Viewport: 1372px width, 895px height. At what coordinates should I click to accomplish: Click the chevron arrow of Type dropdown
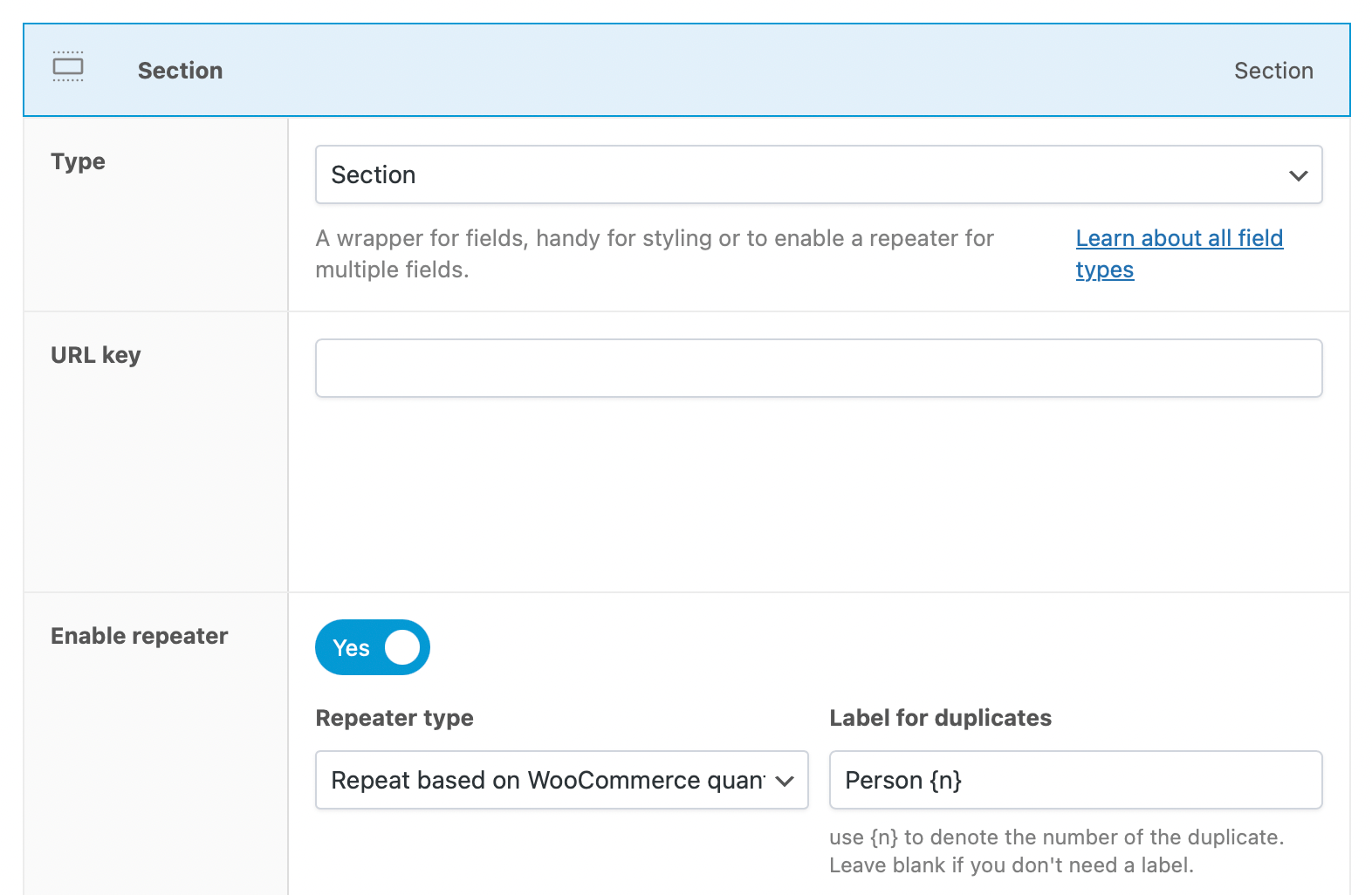(1298, 175)
